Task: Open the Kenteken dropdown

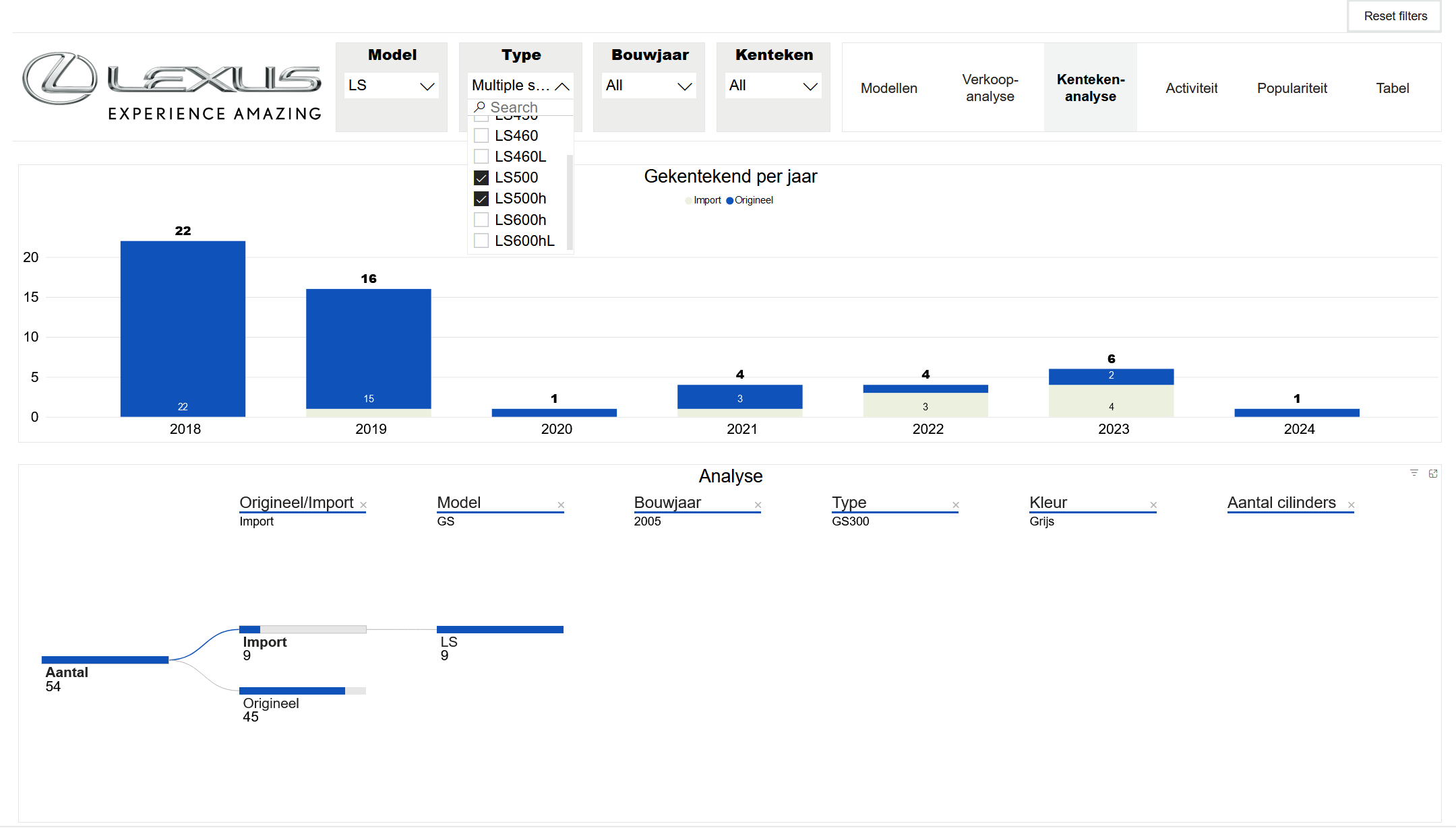Action: coord(773,86)
